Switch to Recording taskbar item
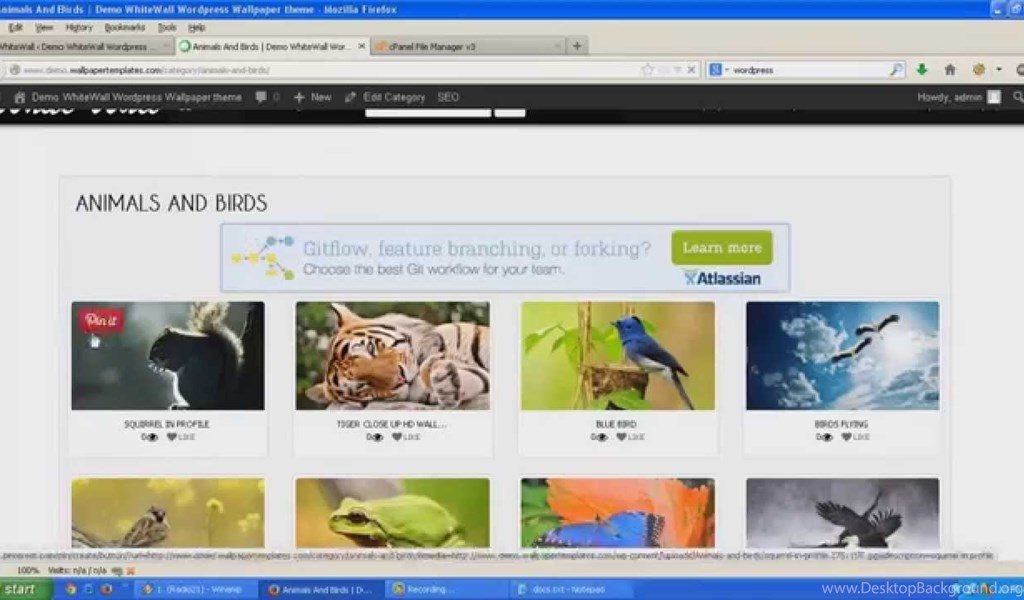 coord(444,590)
